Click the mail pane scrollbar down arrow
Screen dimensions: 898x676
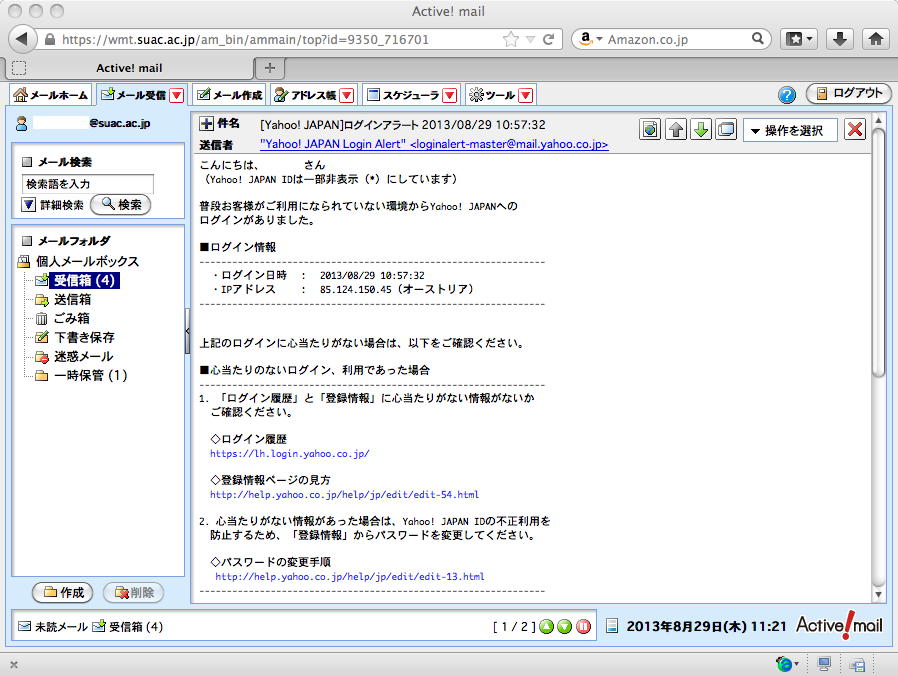[x=879, y=595]
